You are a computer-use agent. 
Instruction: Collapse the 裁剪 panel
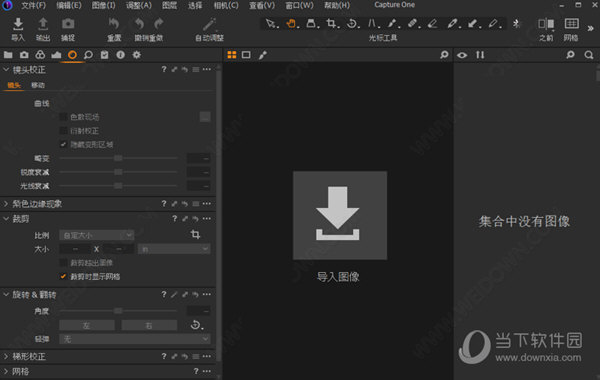coord(6,219)
